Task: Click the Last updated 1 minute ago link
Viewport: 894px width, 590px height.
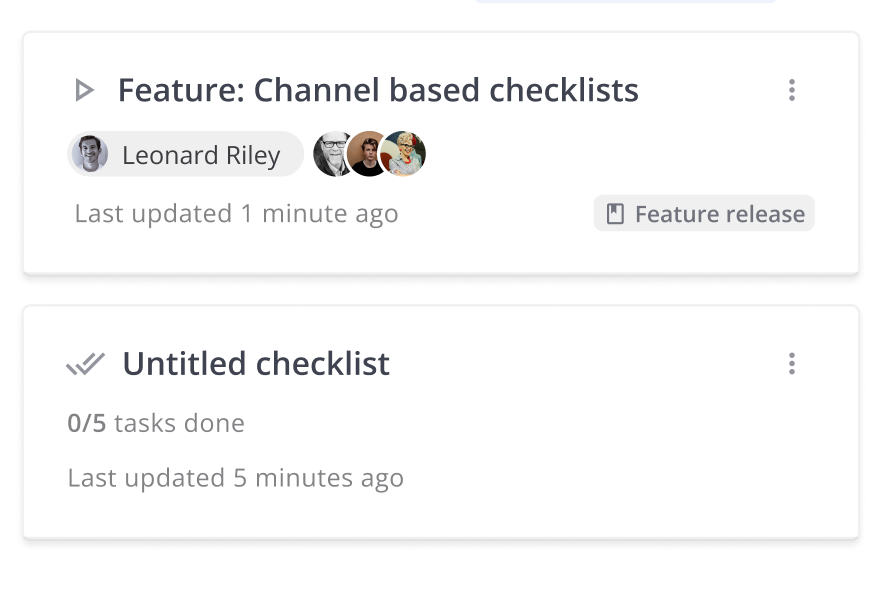Action: point(235,213)
